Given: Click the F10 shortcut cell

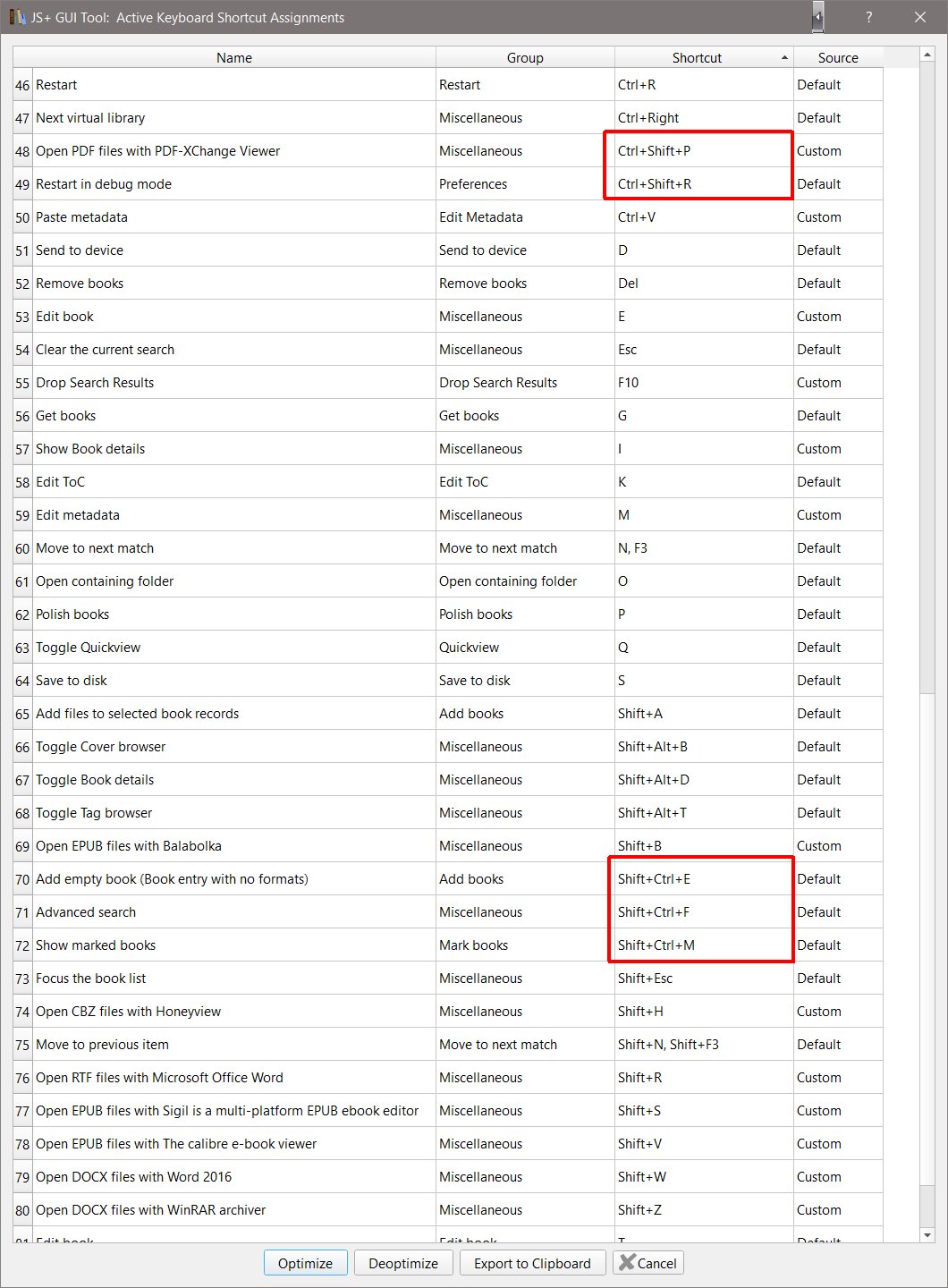Looking at the screenshot, I should pyautogui.click(x=704, y=383).
